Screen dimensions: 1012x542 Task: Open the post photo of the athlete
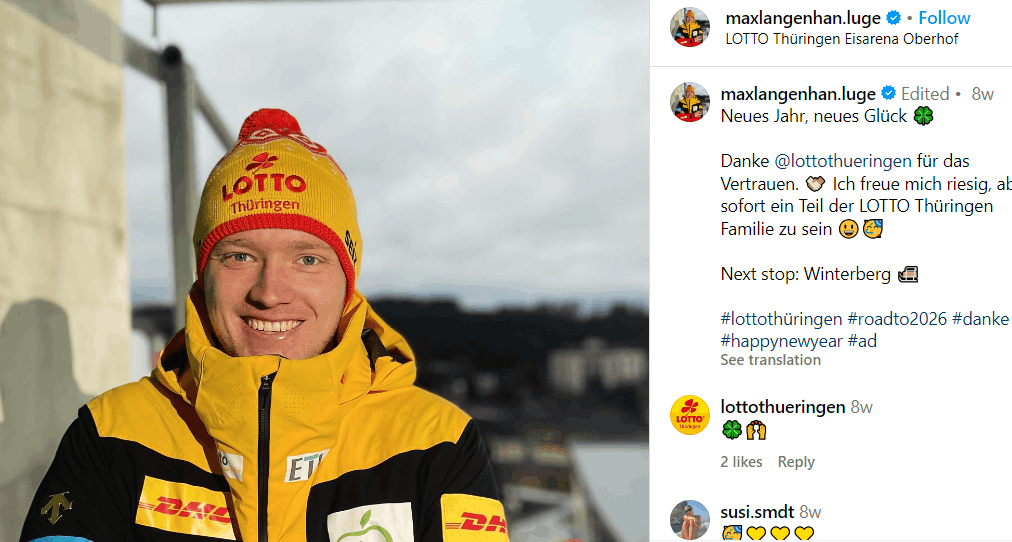point(325,271)
